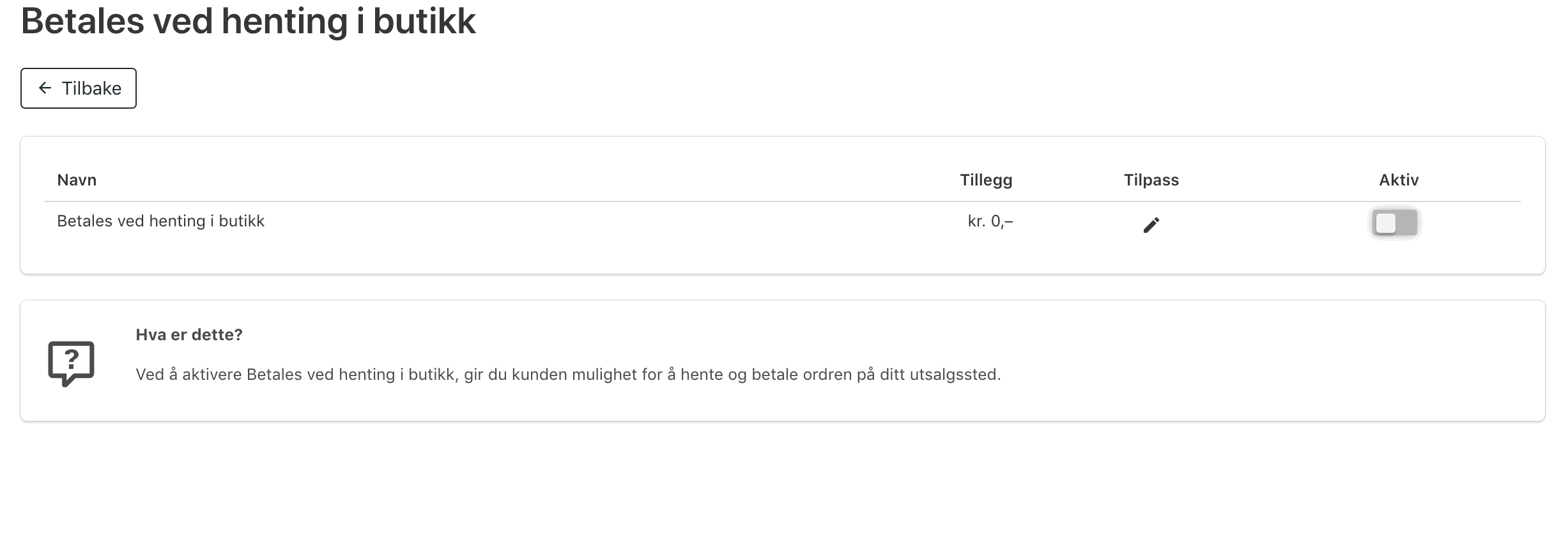
Task: Click the Tilpass column header
Action: [x=1151, y=180]
